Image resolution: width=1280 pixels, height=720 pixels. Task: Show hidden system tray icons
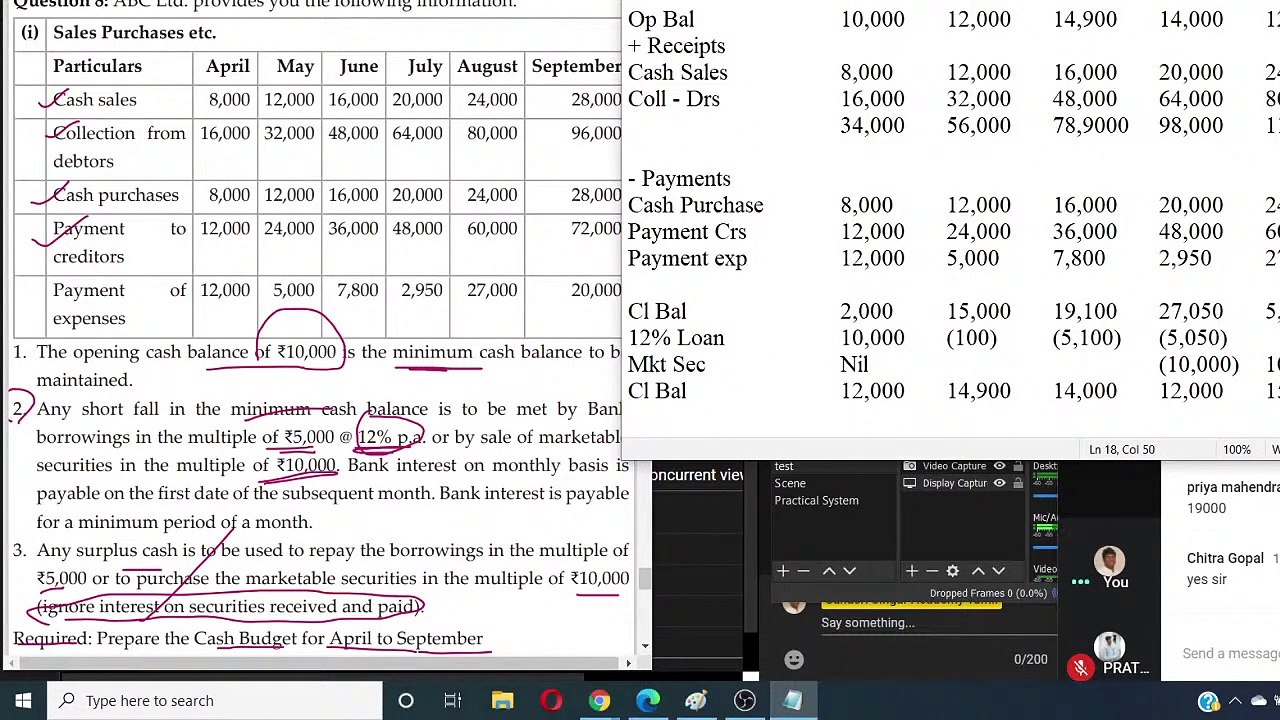point(1235,701)
